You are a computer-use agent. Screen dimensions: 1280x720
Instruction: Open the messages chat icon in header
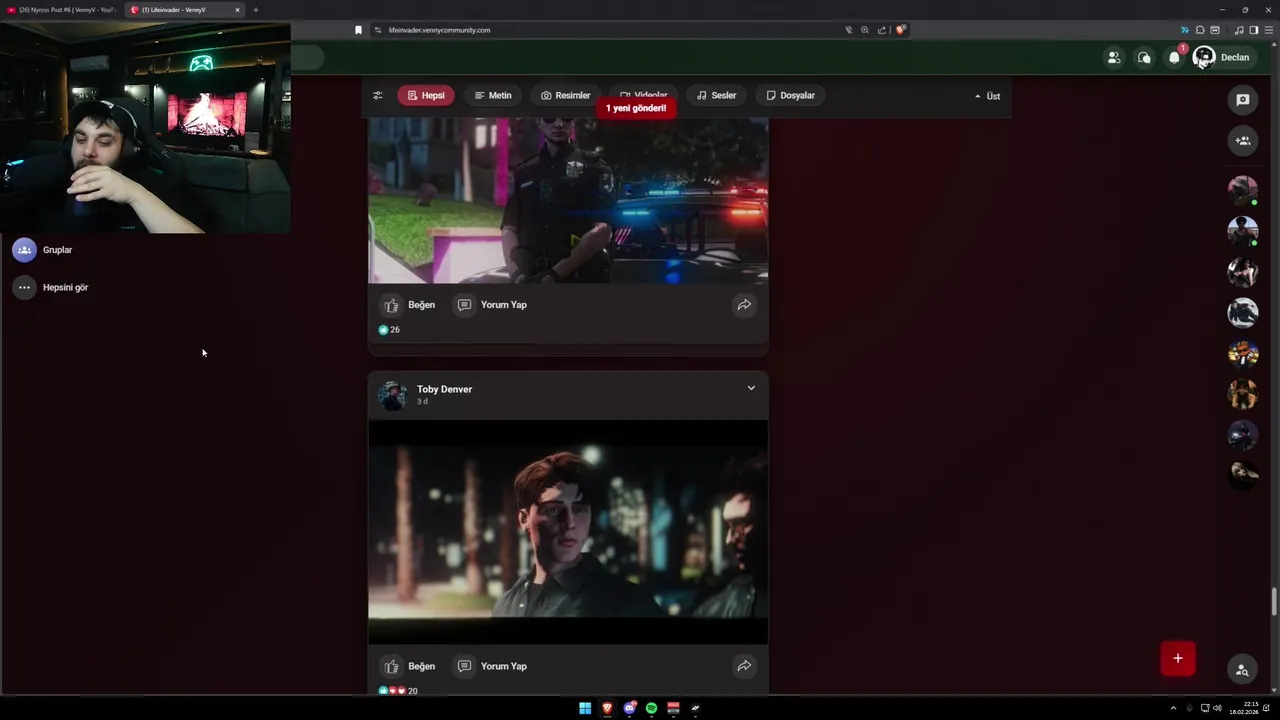coord(1144,57)
